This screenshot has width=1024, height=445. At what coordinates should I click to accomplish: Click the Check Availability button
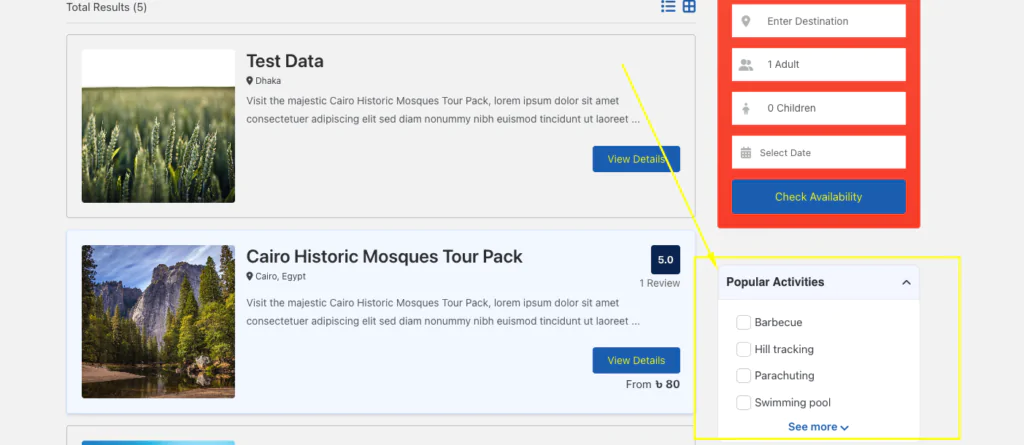pos(818,197)
